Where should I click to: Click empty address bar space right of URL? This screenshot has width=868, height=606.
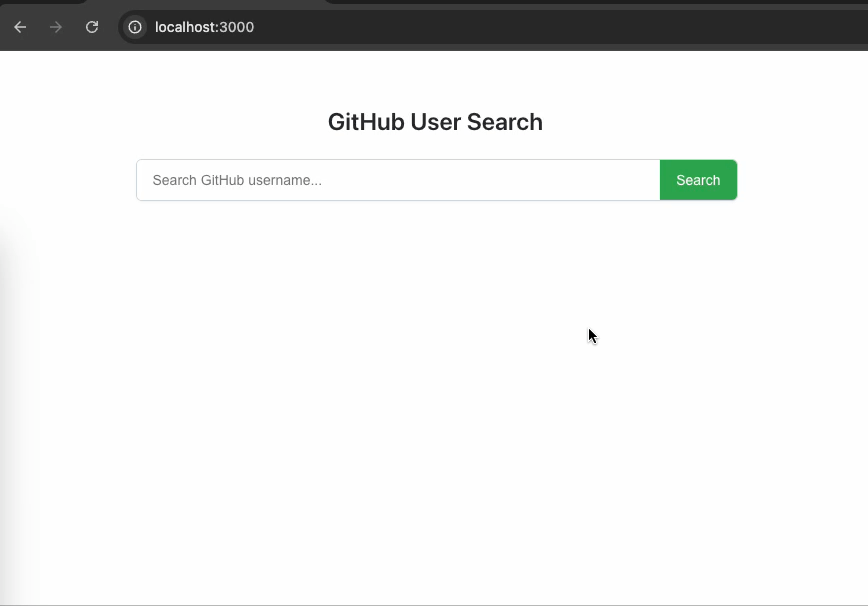pyautogui.click(x=554, y=27)
